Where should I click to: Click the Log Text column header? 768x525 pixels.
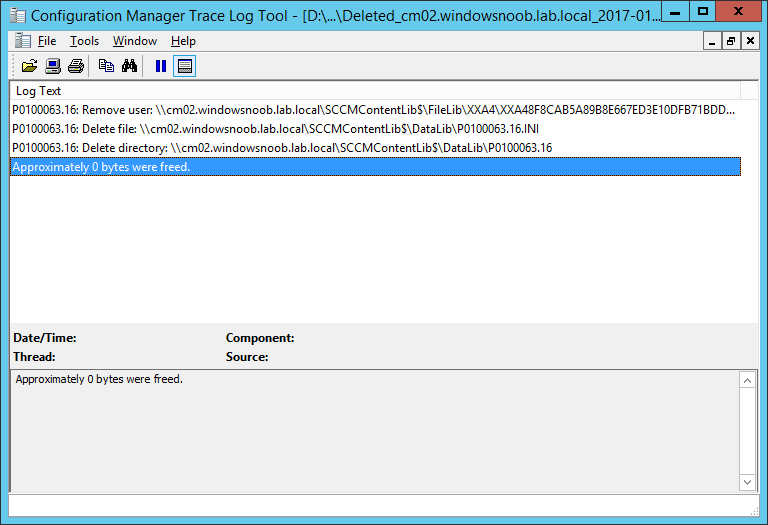click(375, 91)
